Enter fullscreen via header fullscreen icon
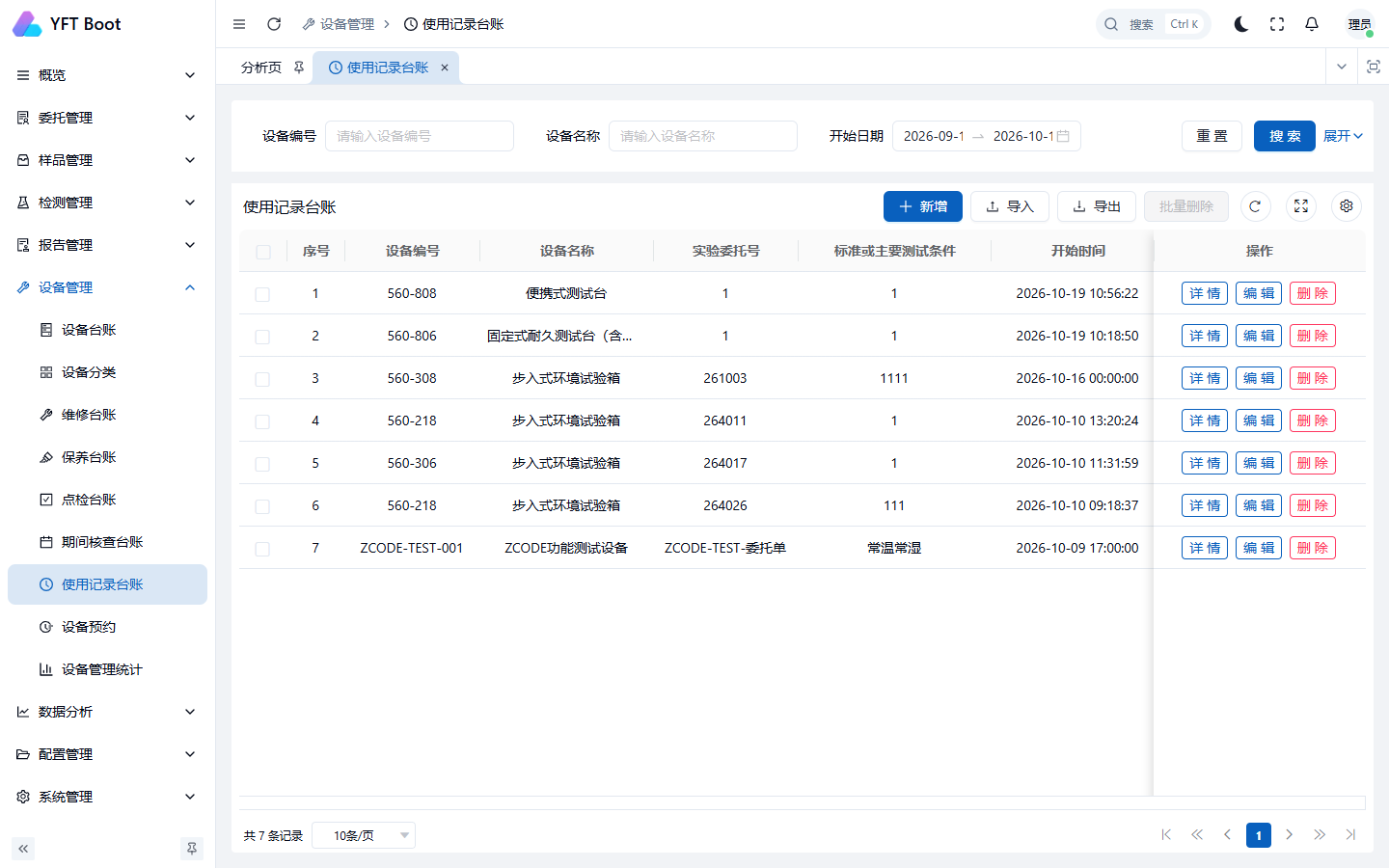The height and width of the screenshot is (868, 1389). click(x=1277, y=24)
